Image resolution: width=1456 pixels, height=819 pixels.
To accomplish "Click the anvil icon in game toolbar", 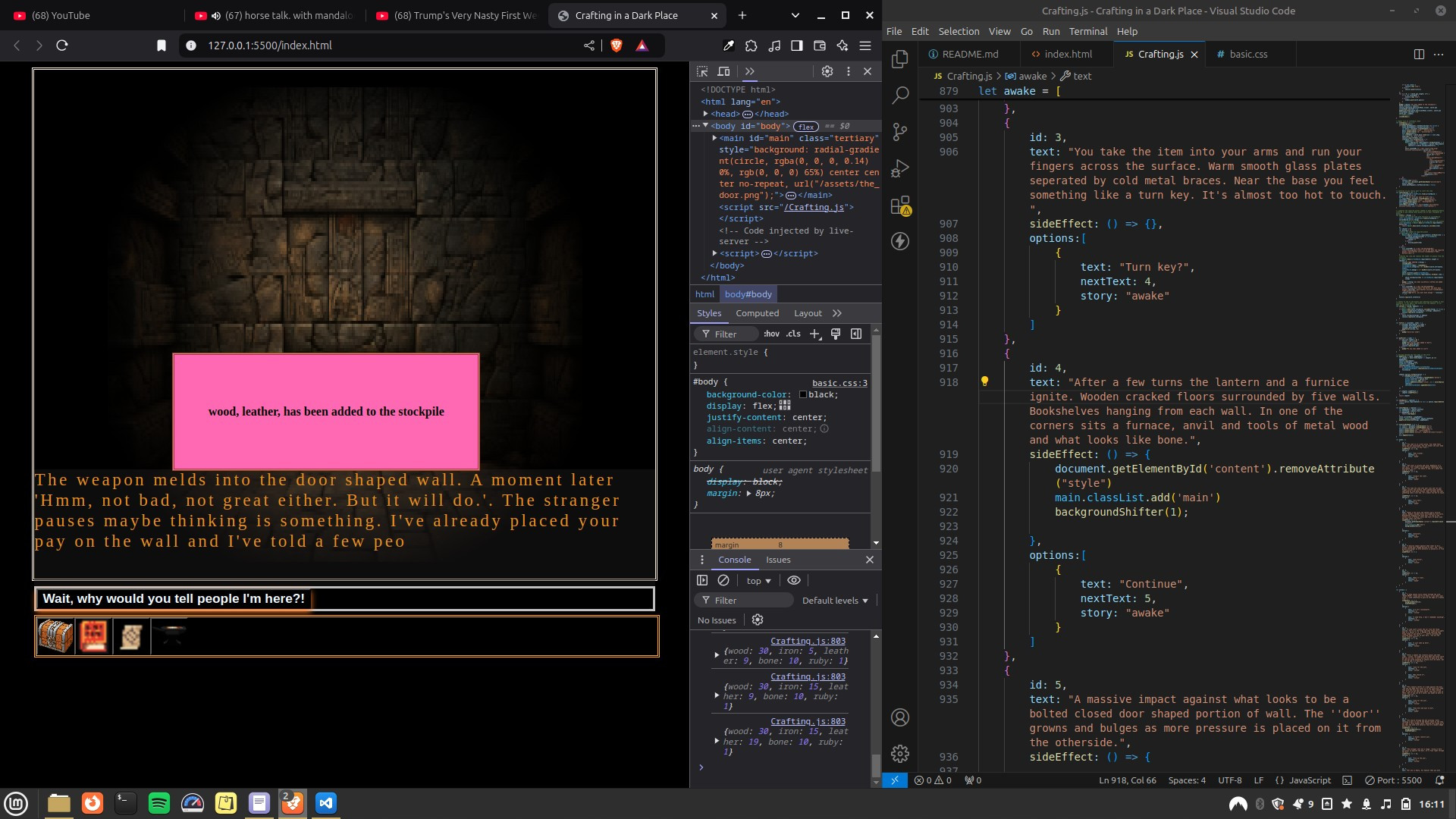I will (x=170, y=635).
